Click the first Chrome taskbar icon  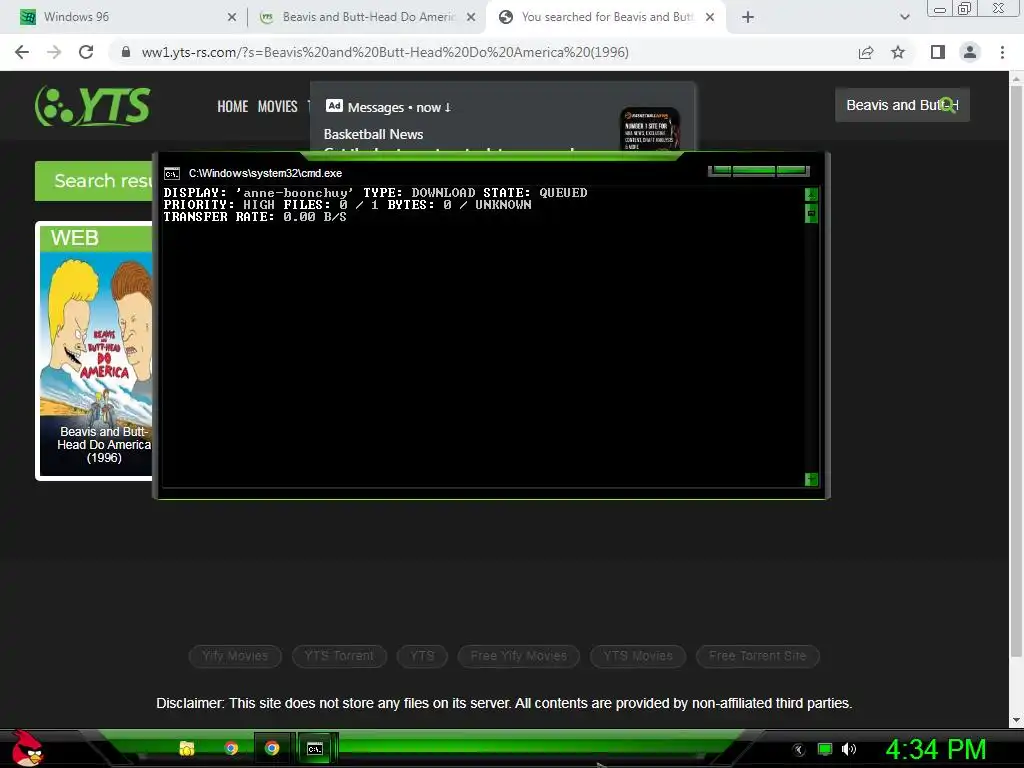(231, 748)
